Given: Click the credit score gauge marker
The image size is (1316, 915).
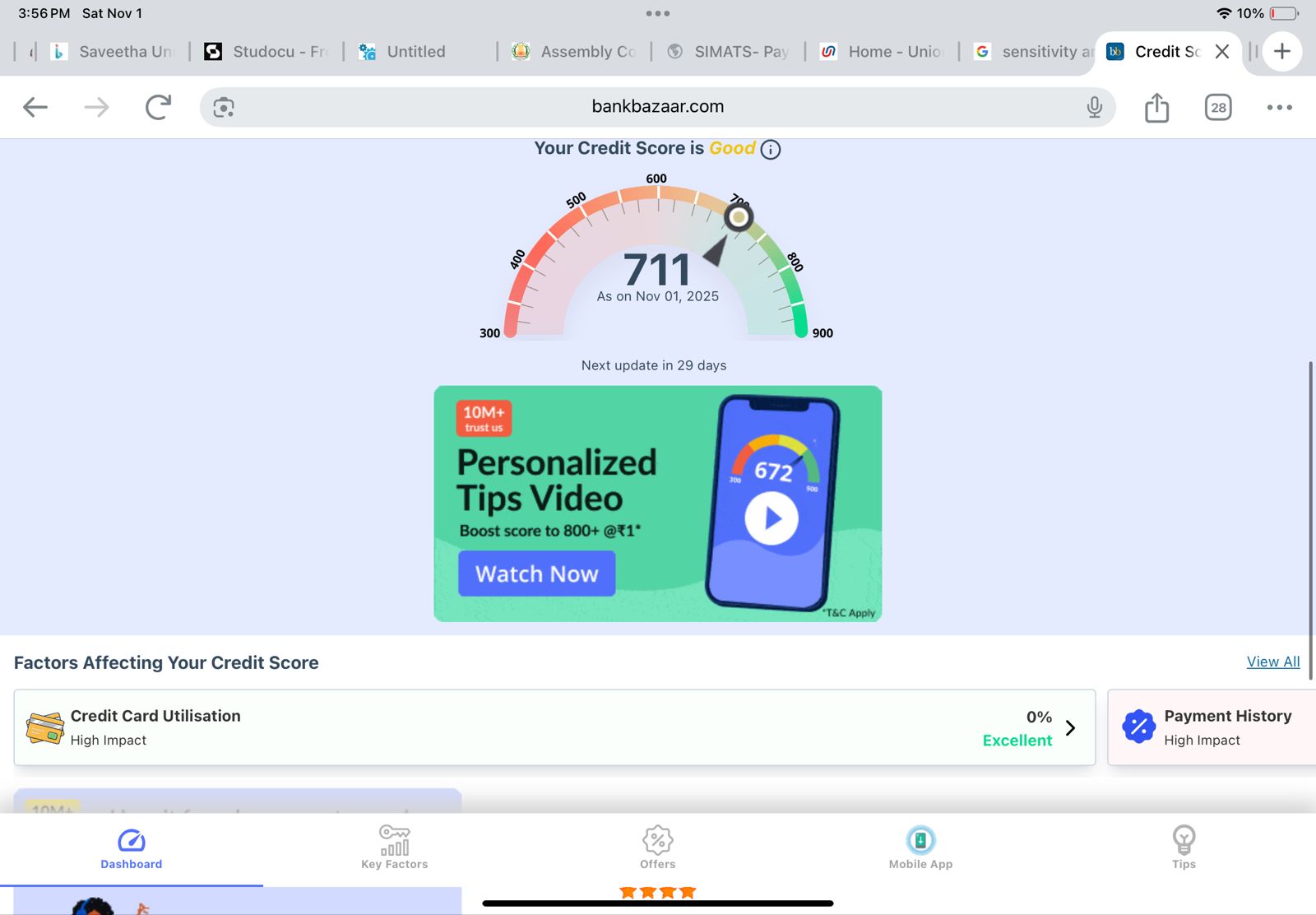Looking at the screenshot, I should click(739, 217).
